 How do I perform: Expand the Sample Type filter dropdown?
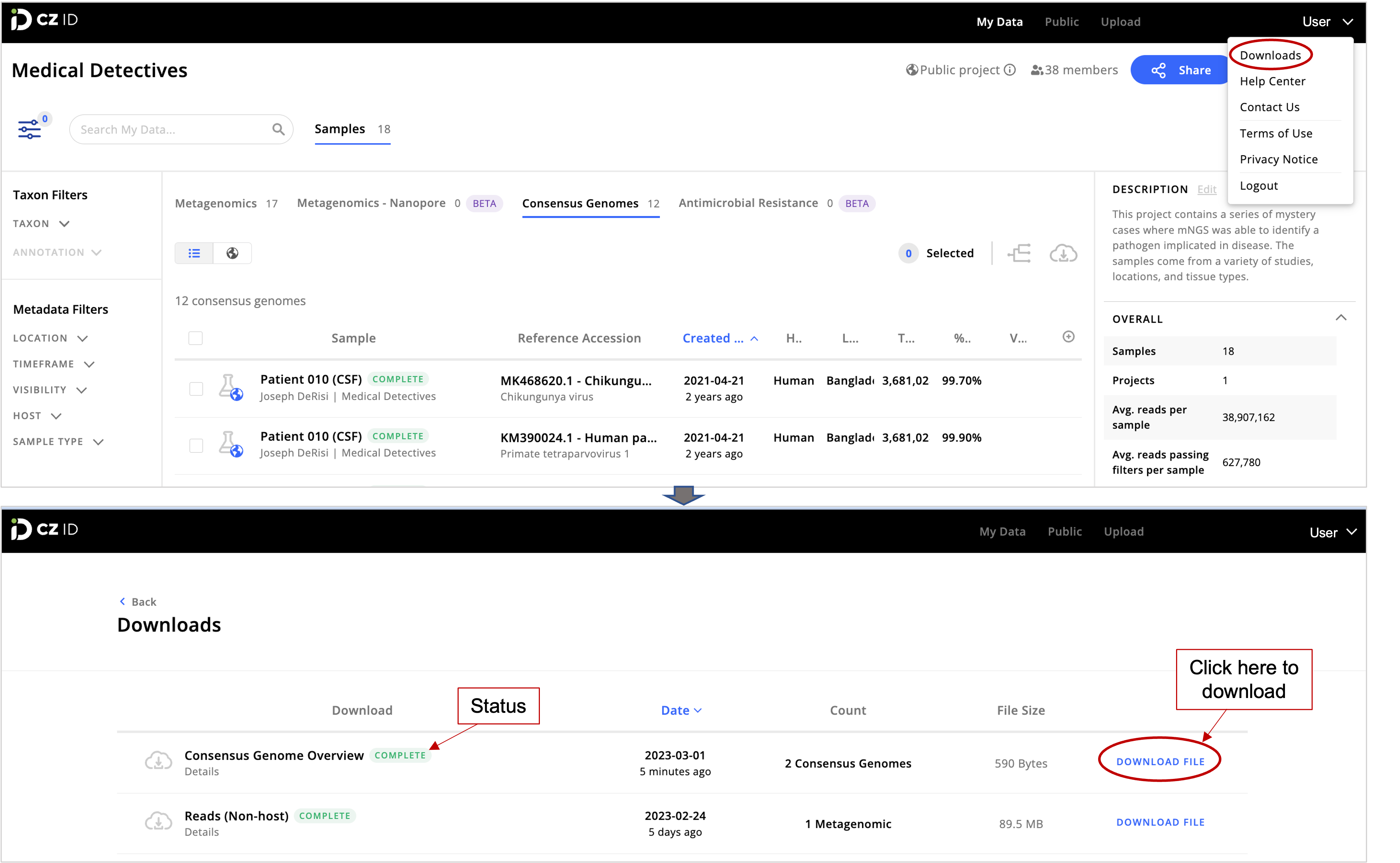(58, 442)
